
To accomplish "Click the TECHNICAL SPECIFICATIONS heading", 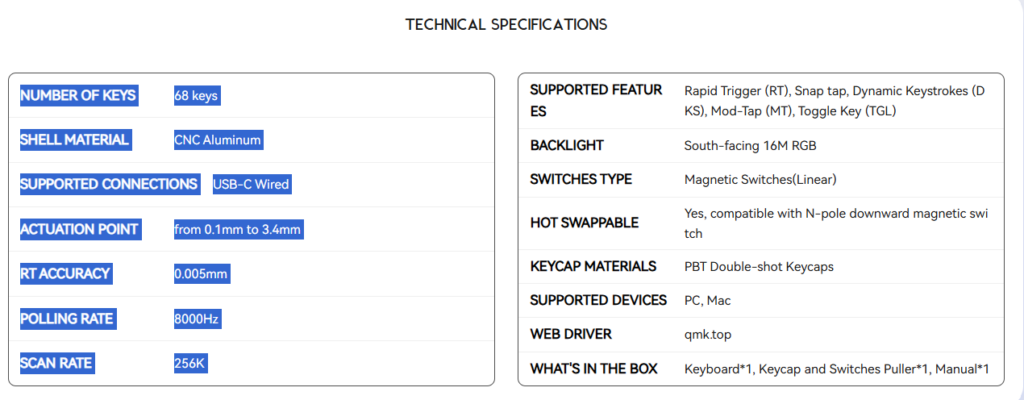I will (x=506, y=25).
